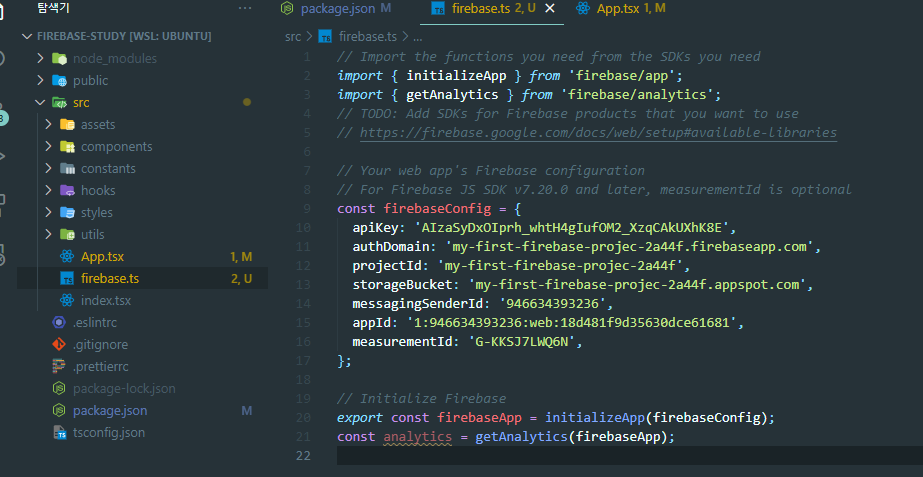Click the components folder icon
Image resolution: width=923 pixels, height=477 pixels.
pos(67,146)
